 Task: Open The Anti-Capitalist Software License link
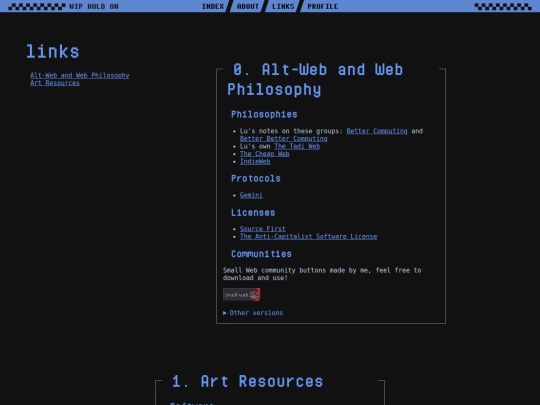point(308,236)
